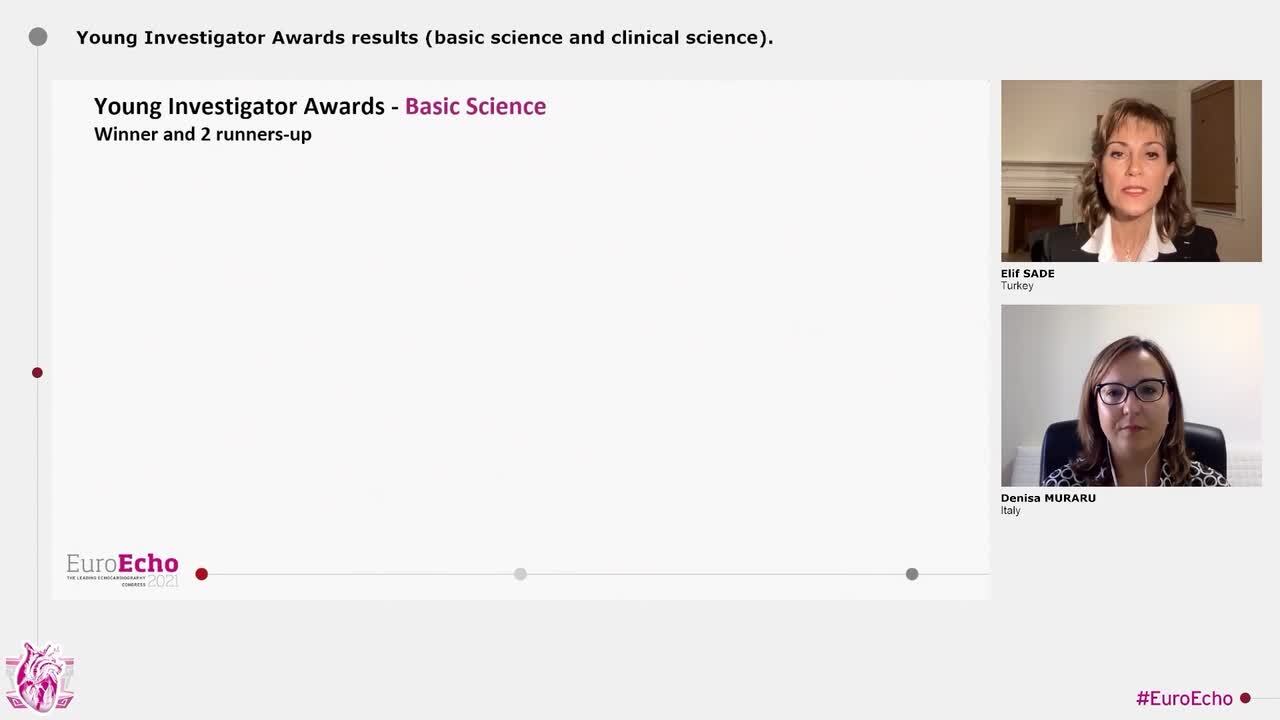Open Denisa MURARU's video feed

click(1131, 395)
